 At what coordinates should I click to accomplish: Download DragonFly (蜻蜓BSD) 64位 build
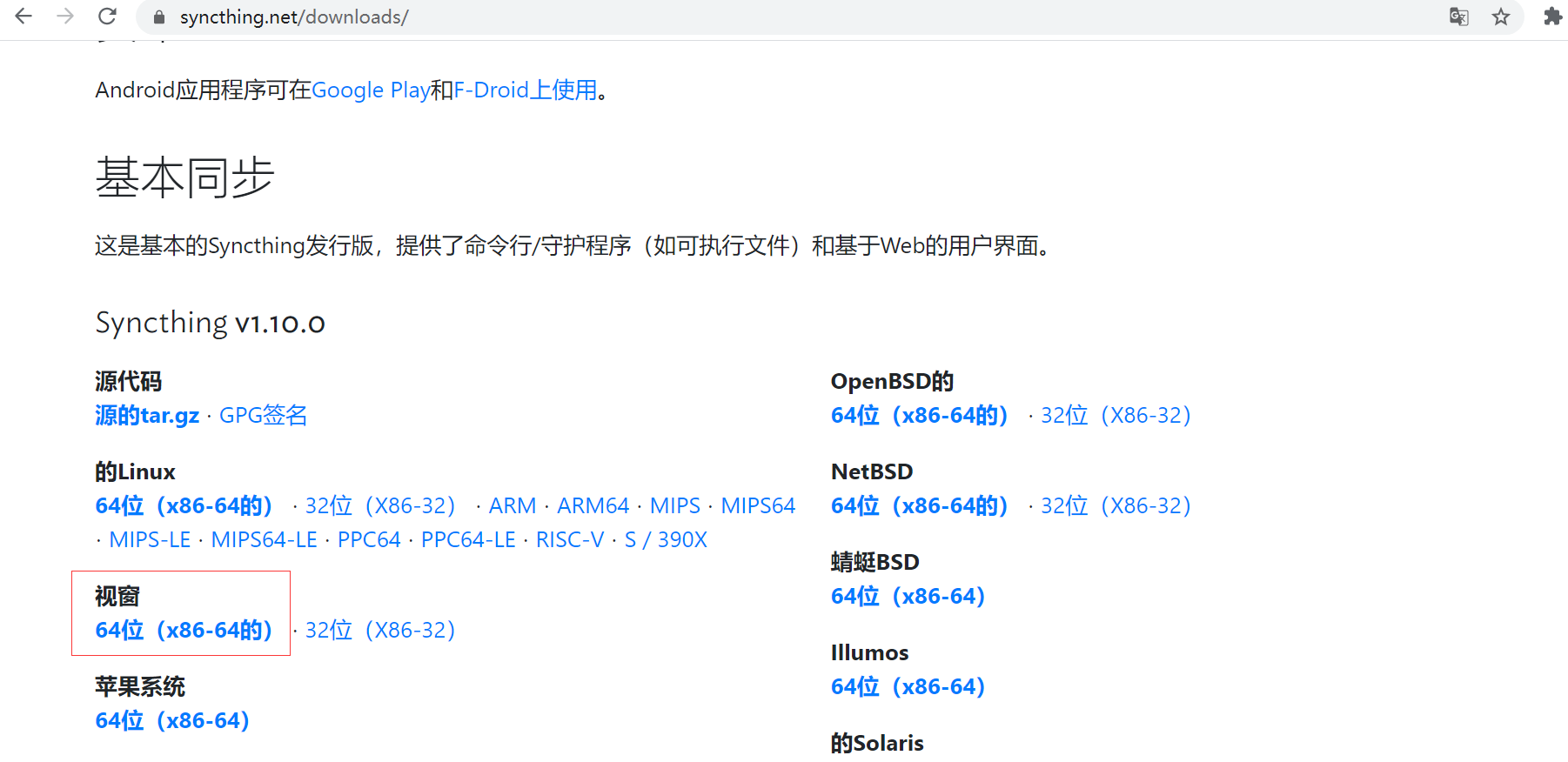908,596
